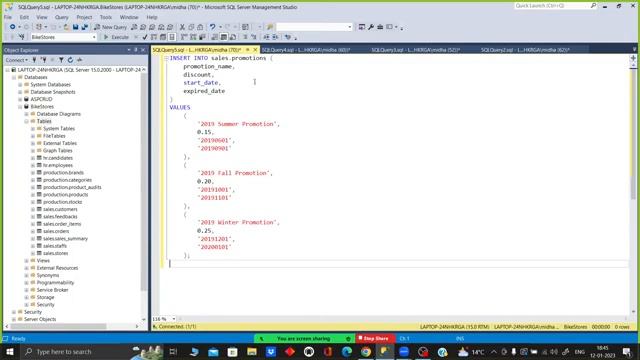
Task: Open the Connect dropdown in Object Explorer
Action: point(17,60)
